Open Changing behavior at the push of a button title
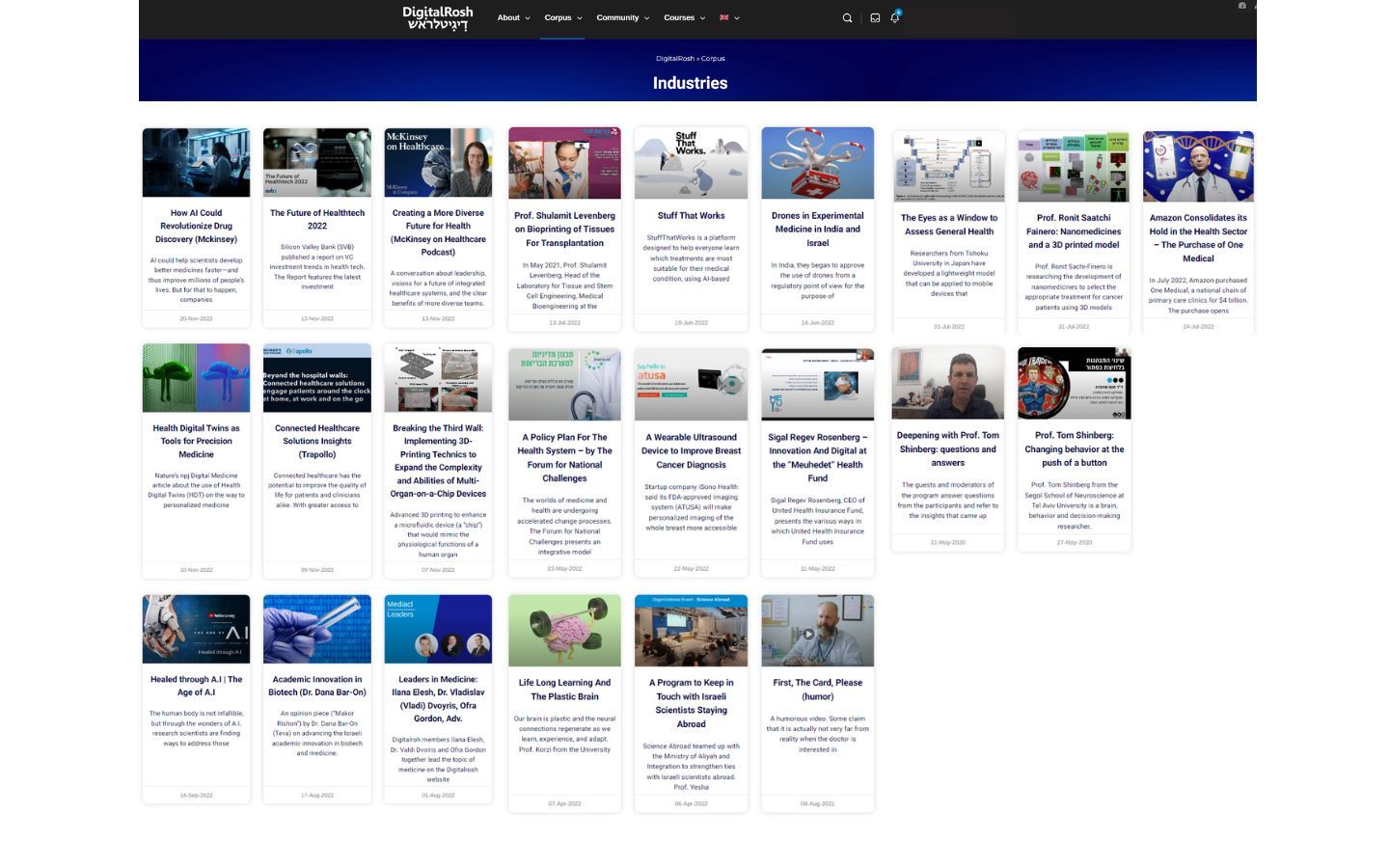Image resolution: width=1389 pixels, height=868 pixels. tap(1074, 449)
